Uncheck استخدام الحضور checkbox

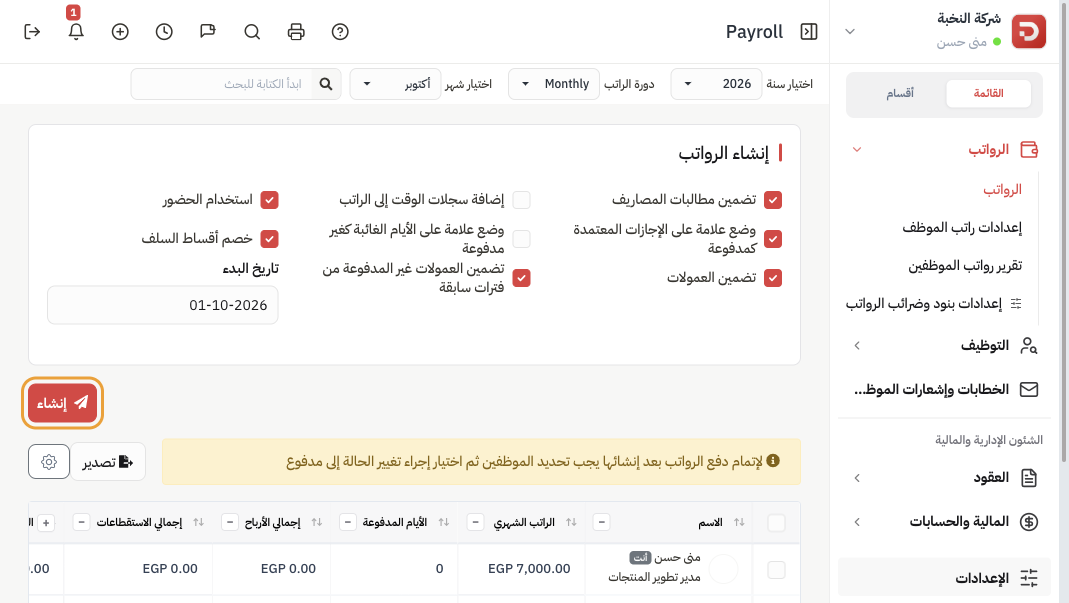pyautogui.click(x=269, y=200)
